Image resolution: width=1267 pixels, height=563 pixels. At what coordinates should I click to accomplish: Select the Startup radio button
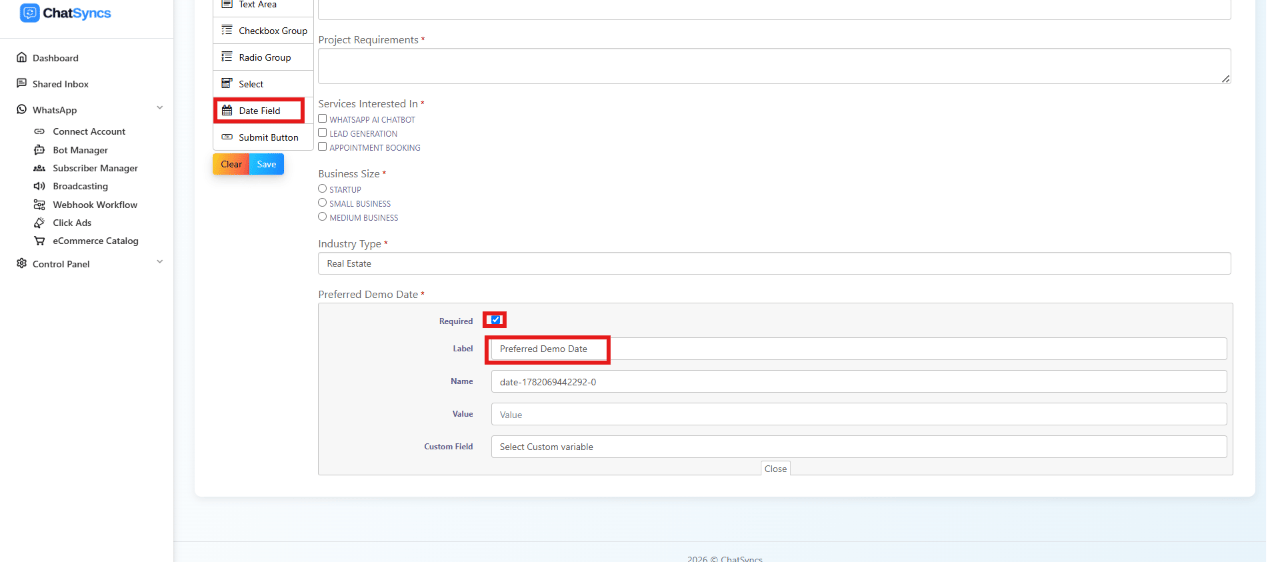pos(322,189)
